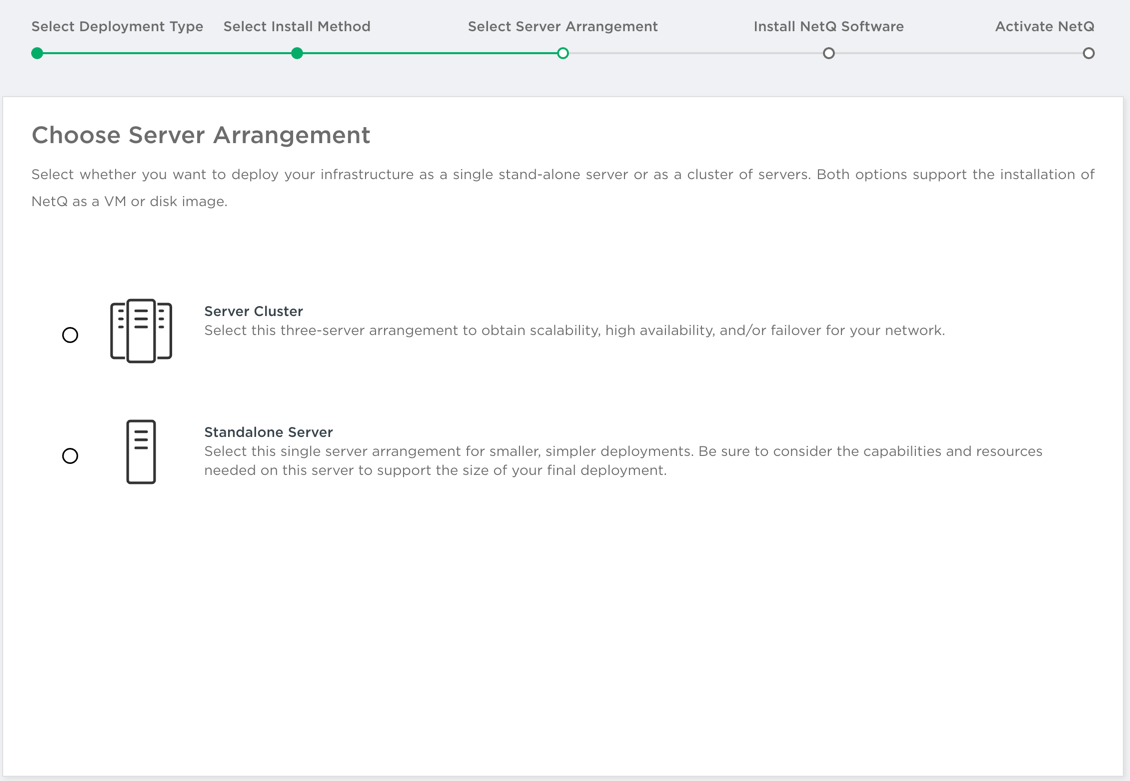Viewport: 1130px width, 781px height.
Task: Click the Server Cluster option title
Action: click(x=253, y=311)
